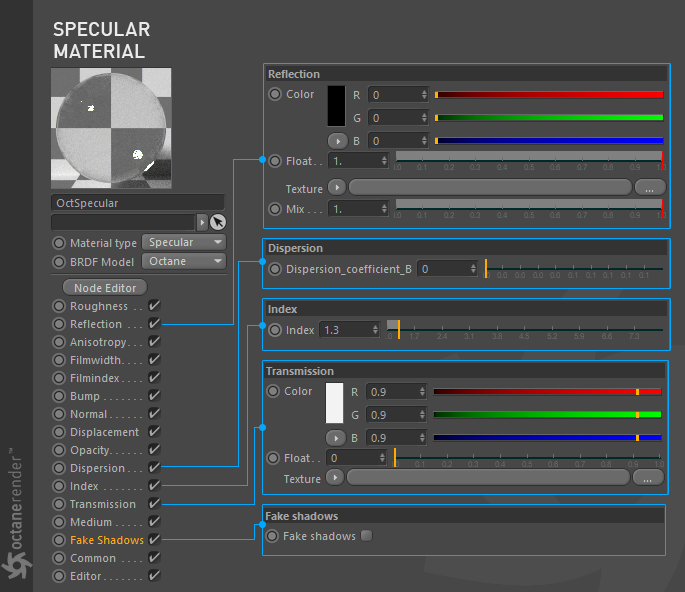Select the Fake Shadows channel tab
This screenshot has width=685, height=592.
click(107, 540)
